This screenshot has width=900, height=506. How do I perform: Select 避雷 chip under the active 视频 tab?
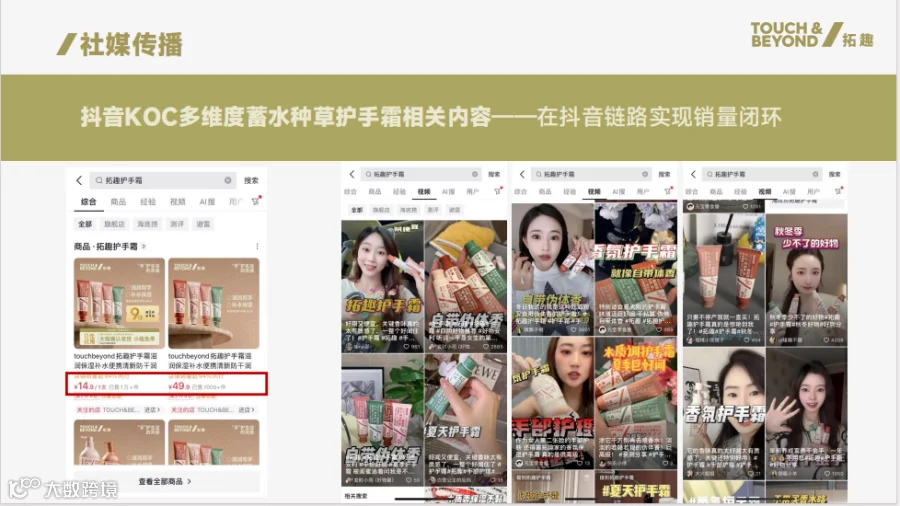[455, 210]
